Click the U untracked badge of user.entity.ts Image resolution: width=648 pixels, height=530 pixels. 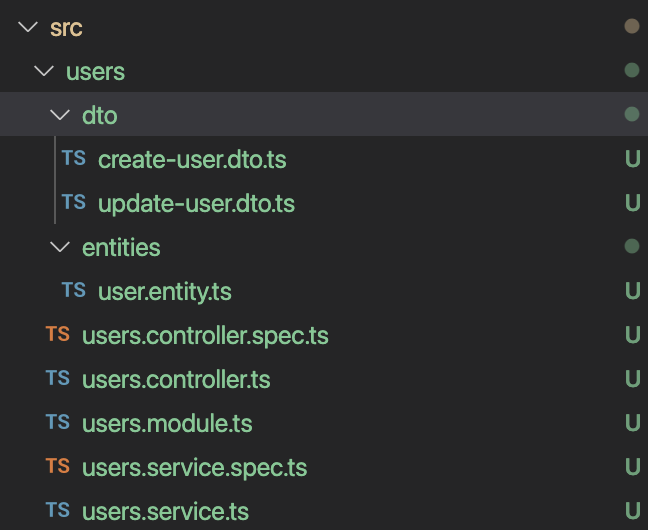pos(633,291)
